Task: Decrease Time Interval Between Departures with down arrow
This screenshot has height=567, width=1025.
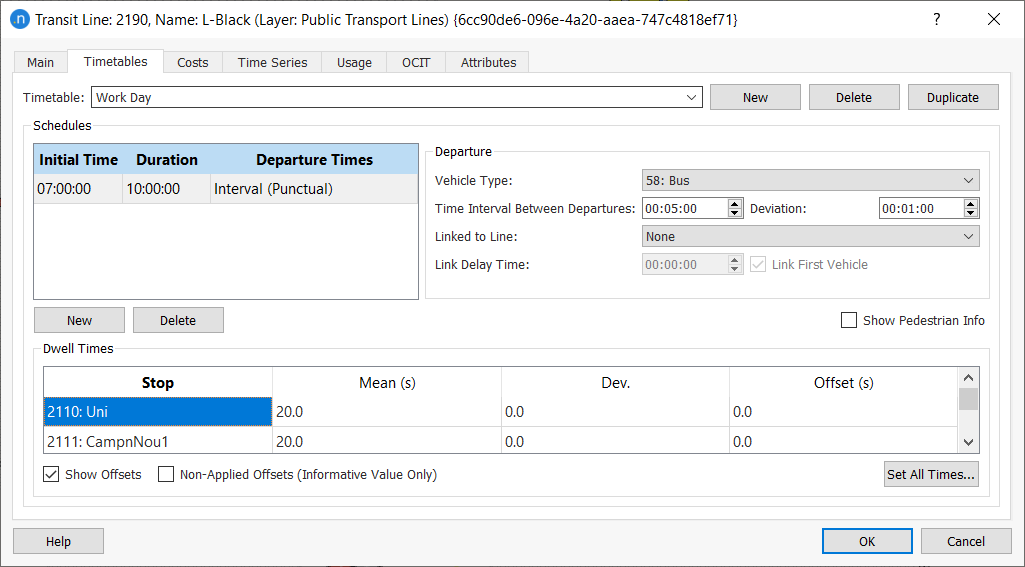Action: coord(735,214)
